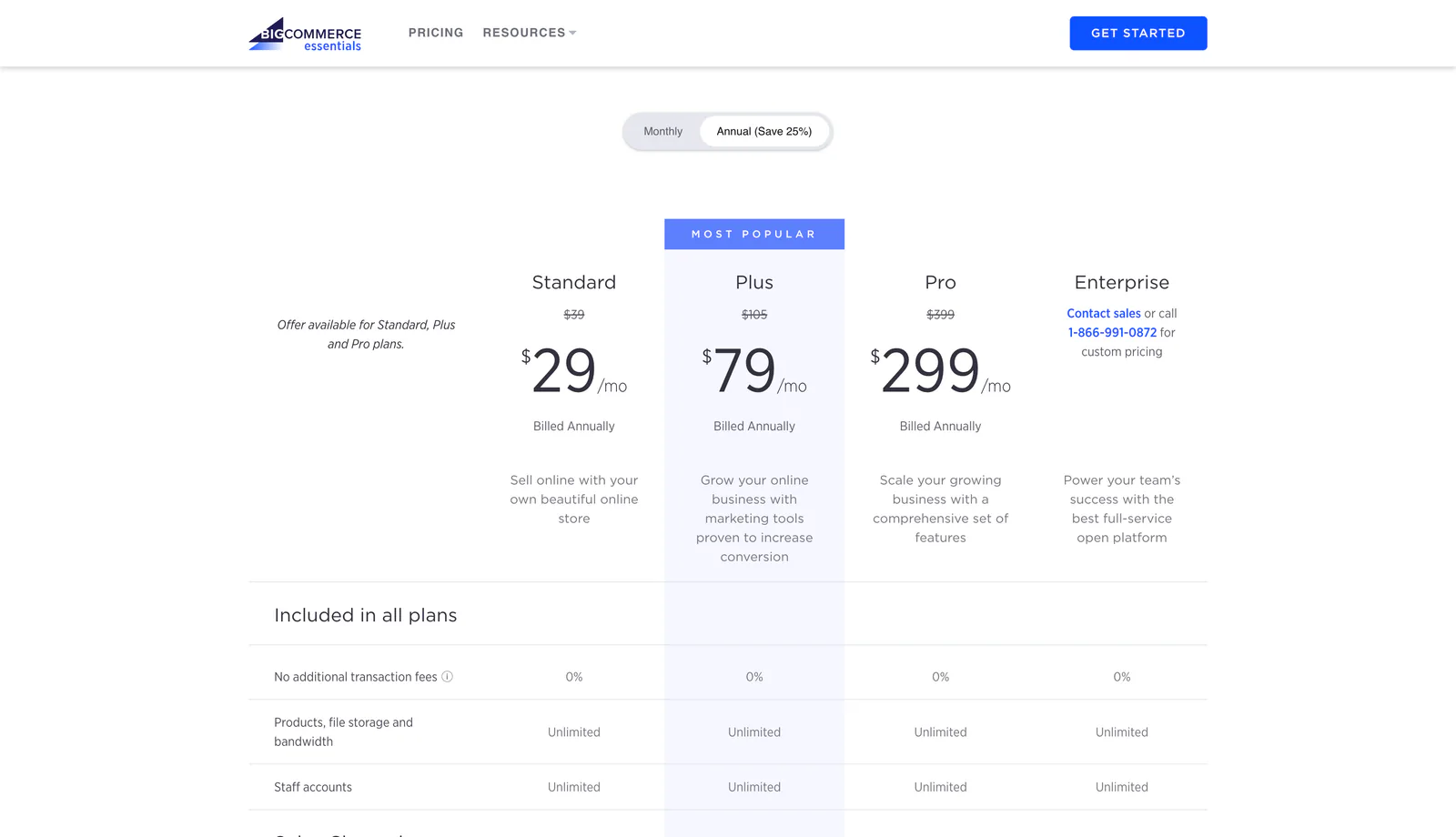The image size is (1456, 837).
Task: Click the $29/mo Standard price
Action: [x=574, y=371]
